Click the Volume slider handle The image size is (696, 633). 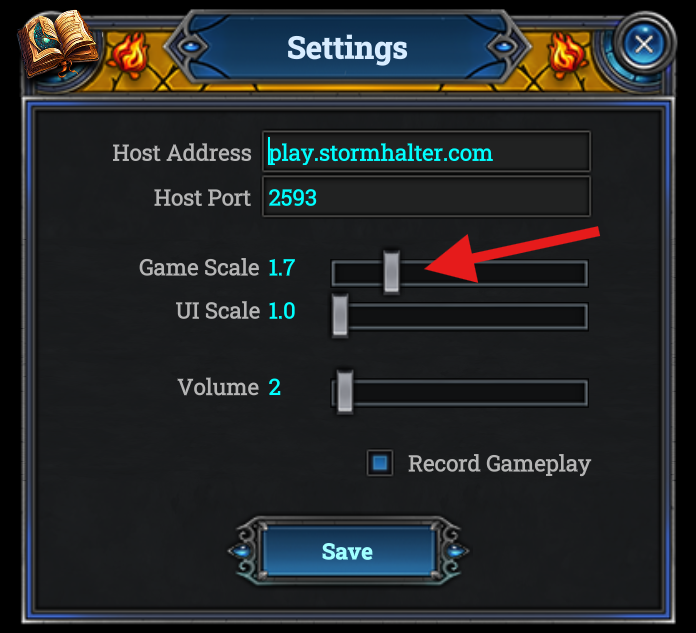click(345, 391)
